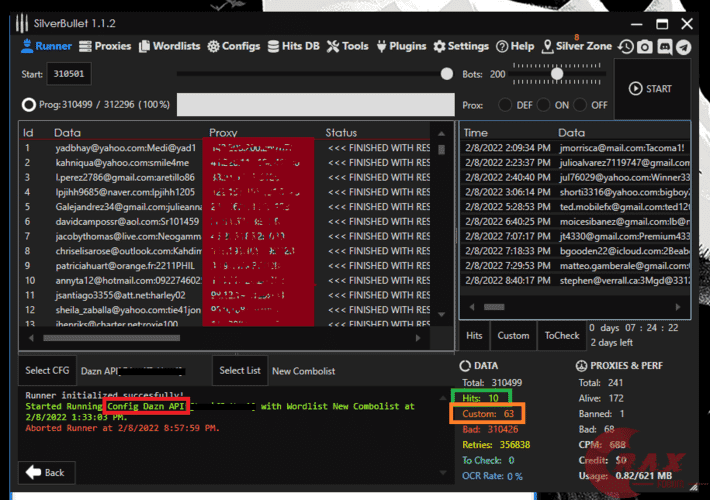The width and height of the screenshot is (710, 500).
Task: Open the Proxies tab
Action: click(105, 46)
